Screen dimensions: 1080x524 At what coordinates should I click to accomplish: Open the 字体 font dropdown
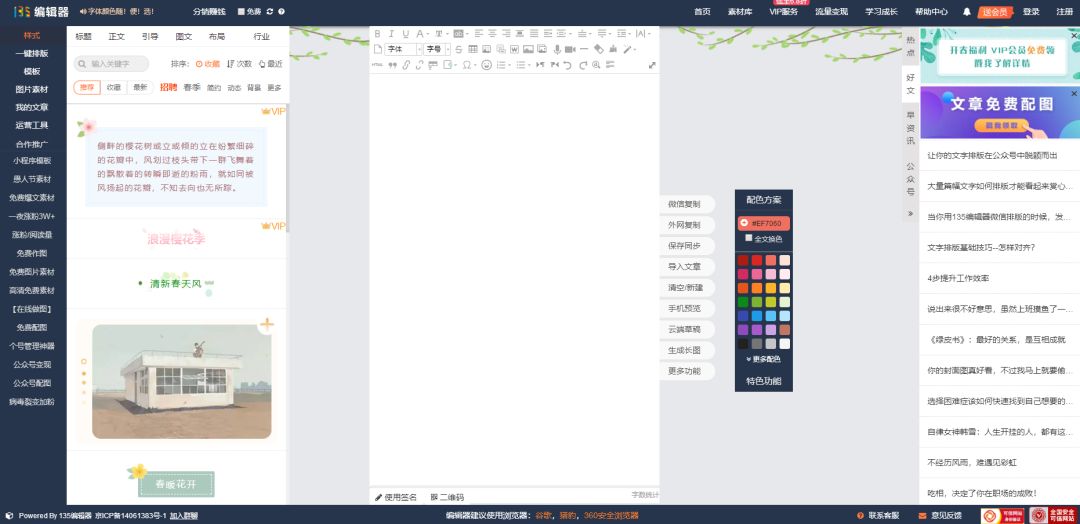[399, 49]
